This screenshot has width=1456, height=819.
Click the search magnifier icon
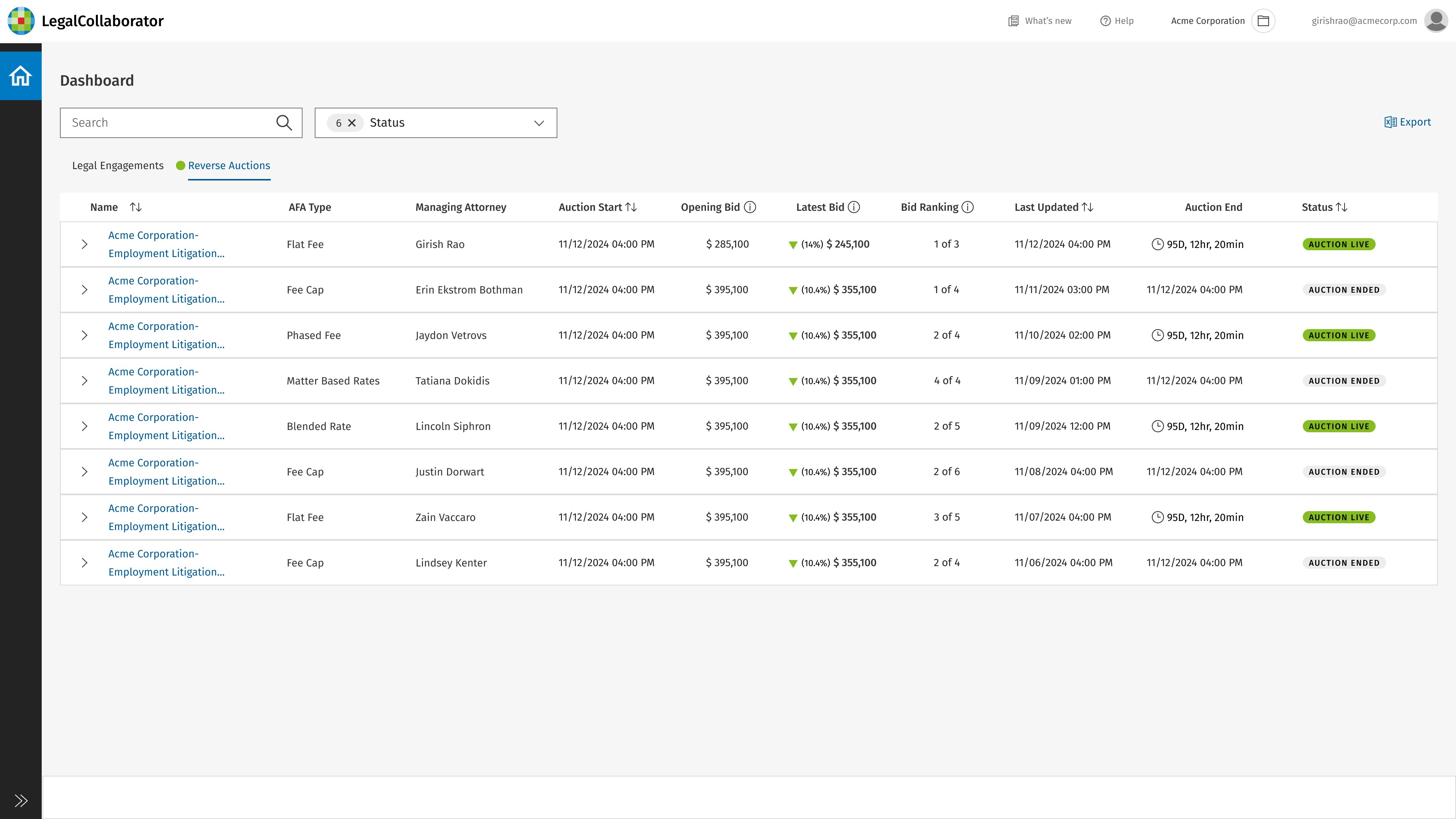tap(284, 122)
